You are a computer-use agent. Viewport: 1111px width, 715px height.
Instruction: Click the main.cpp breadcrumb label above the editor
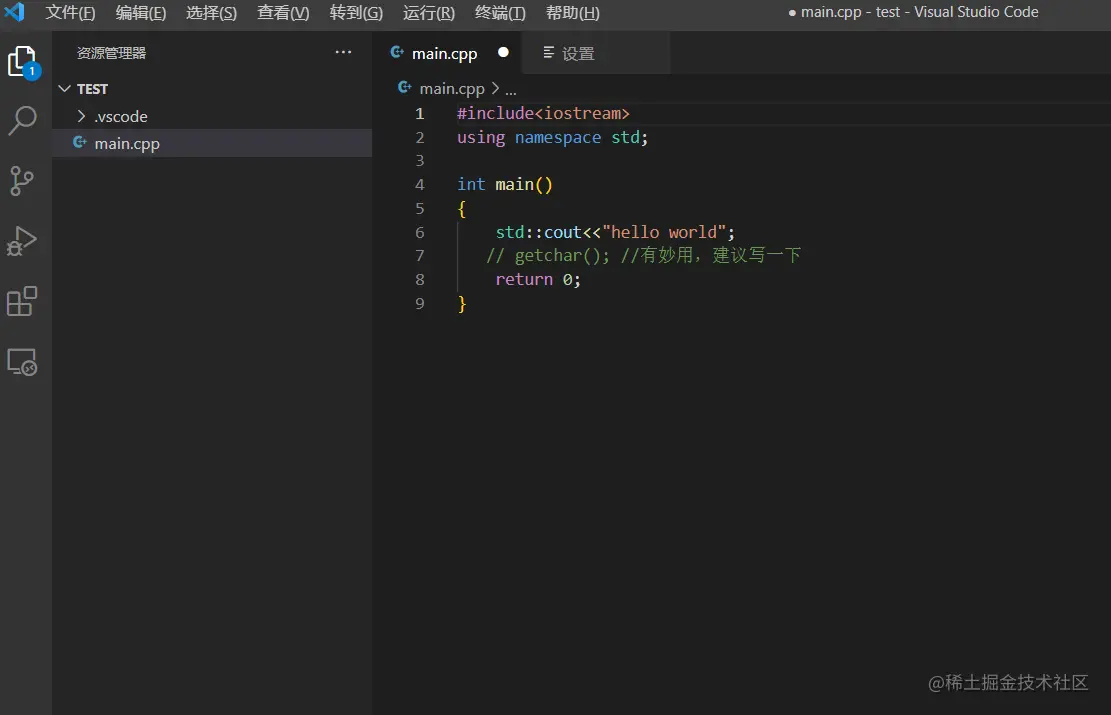(x=452, y=88)
